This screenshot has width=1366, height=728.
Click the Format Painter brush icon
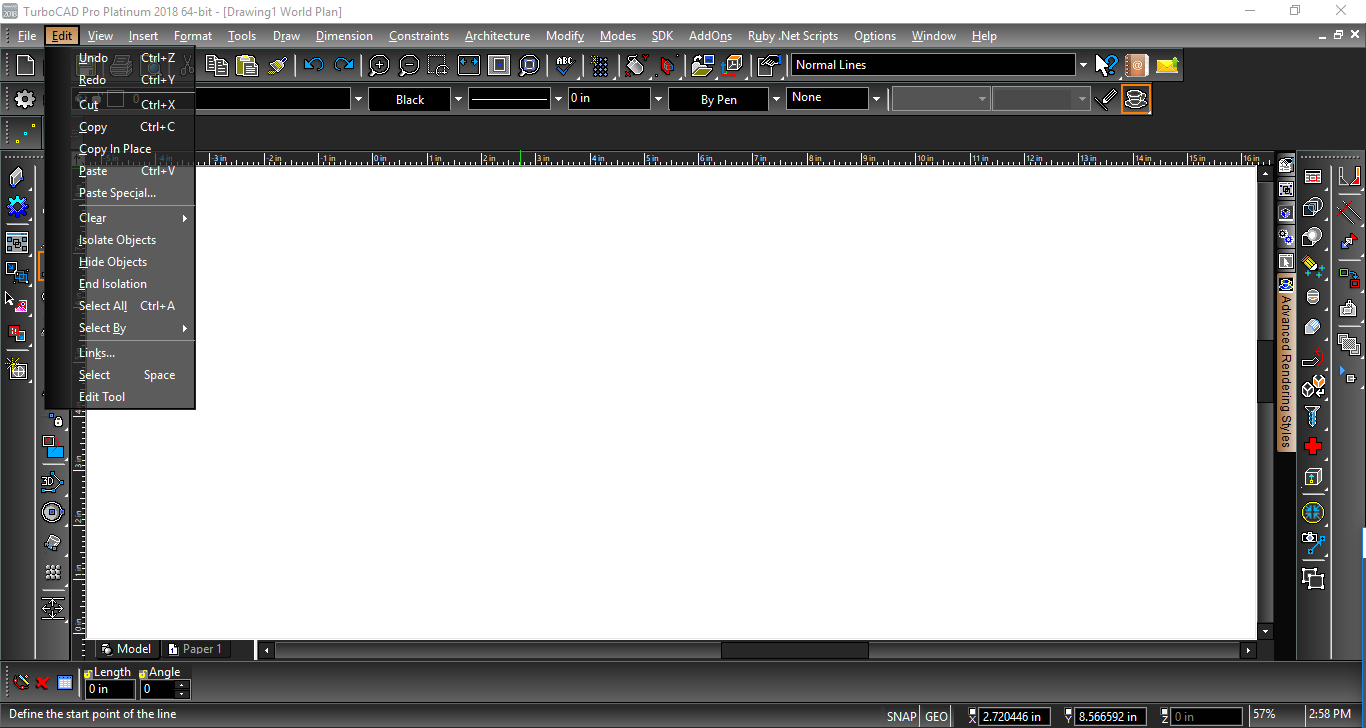pyautogui.click(x=278, y=65)
